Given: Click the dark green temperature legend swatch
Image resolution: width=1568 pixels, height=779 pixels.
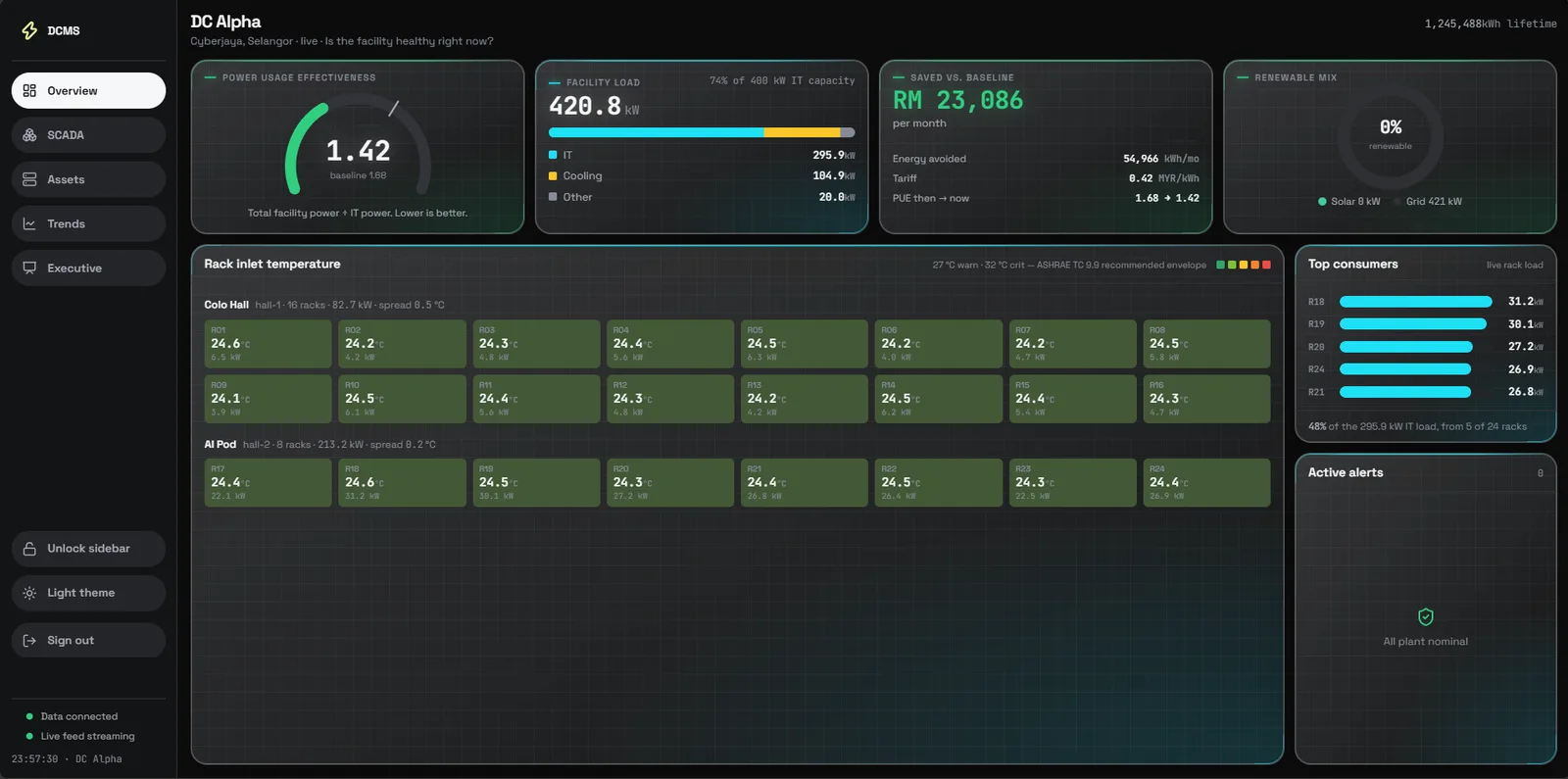Looking at the screenshot, I should click(1220, 265).
